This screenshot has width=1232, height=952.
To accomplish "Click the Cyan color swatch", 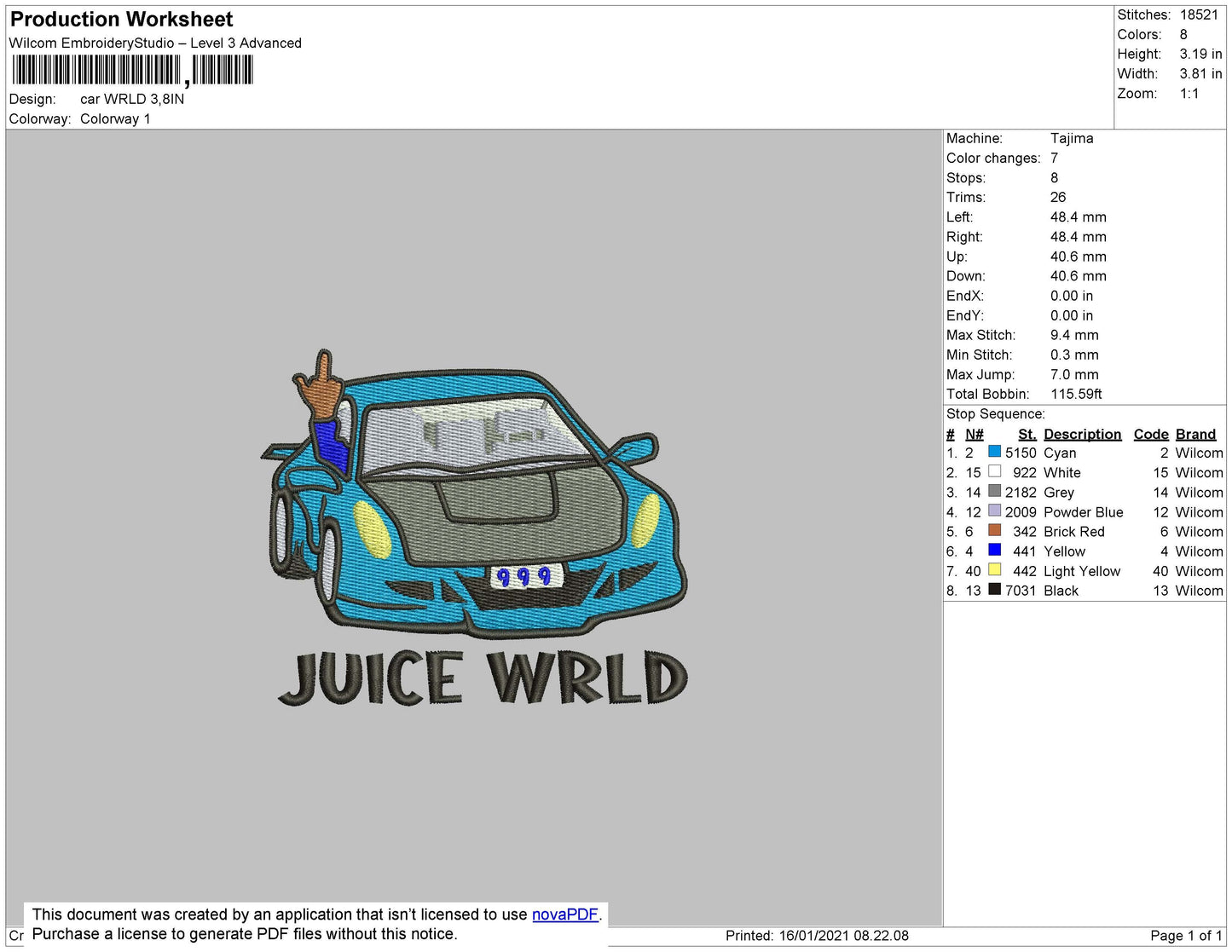I will [x=994, y=452].
